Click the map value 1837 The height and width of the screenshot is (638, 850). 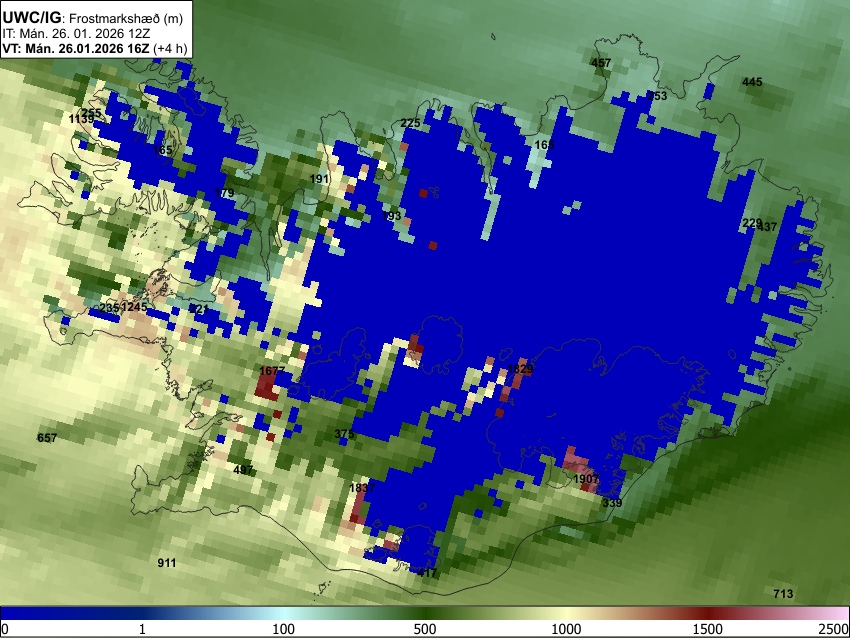pos(362,488)
